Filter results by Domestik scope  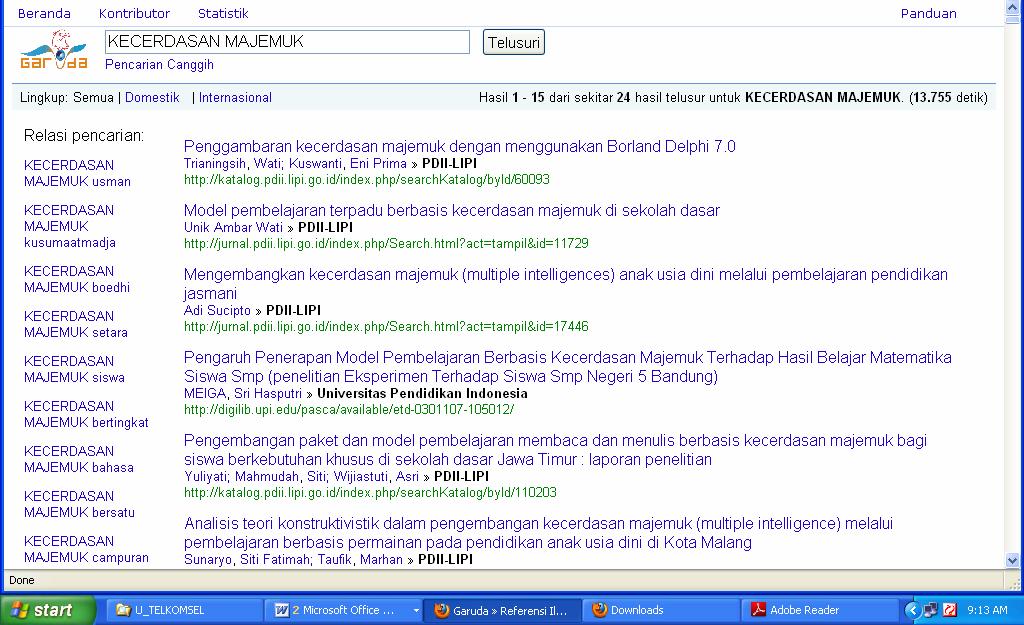[151, 98]
